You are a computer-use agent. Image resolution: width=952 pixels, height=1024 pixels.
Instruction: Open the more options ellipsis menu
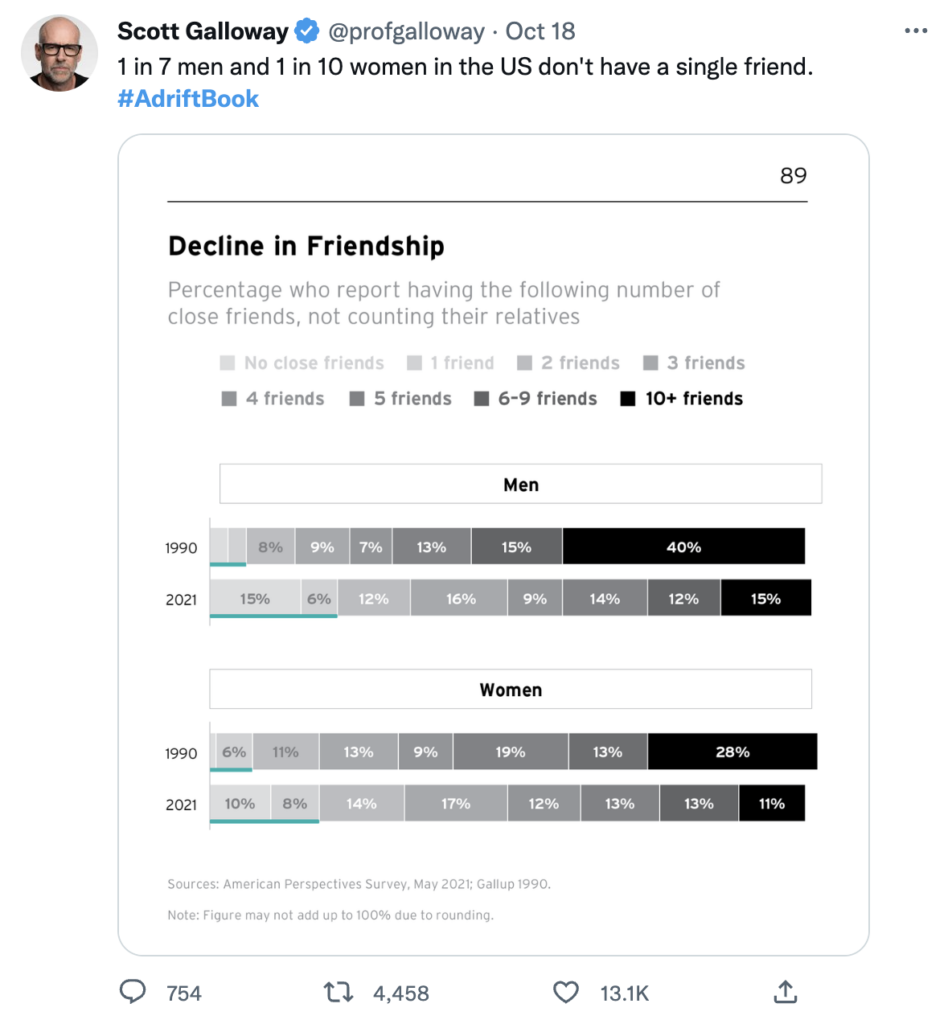[916, 30]
